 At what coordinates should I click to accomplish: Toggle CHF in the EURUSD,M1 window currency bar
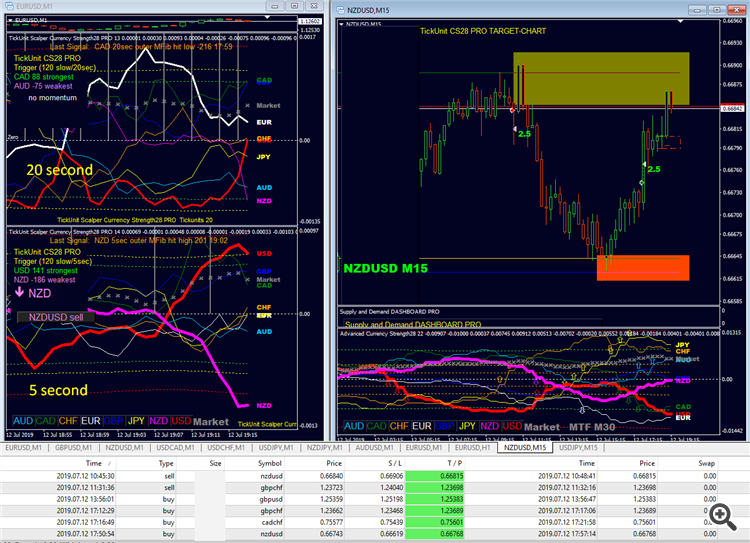tap(68, 421)
